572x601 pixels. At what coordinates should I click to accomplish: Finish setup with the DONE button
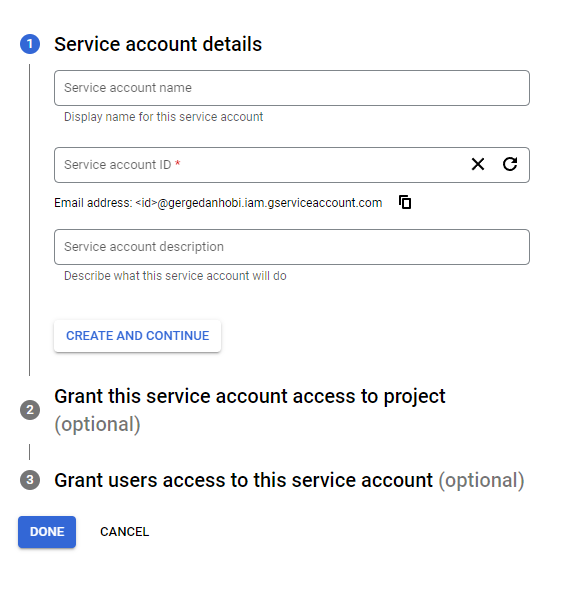pyautogui.click(x=47, y=532)
